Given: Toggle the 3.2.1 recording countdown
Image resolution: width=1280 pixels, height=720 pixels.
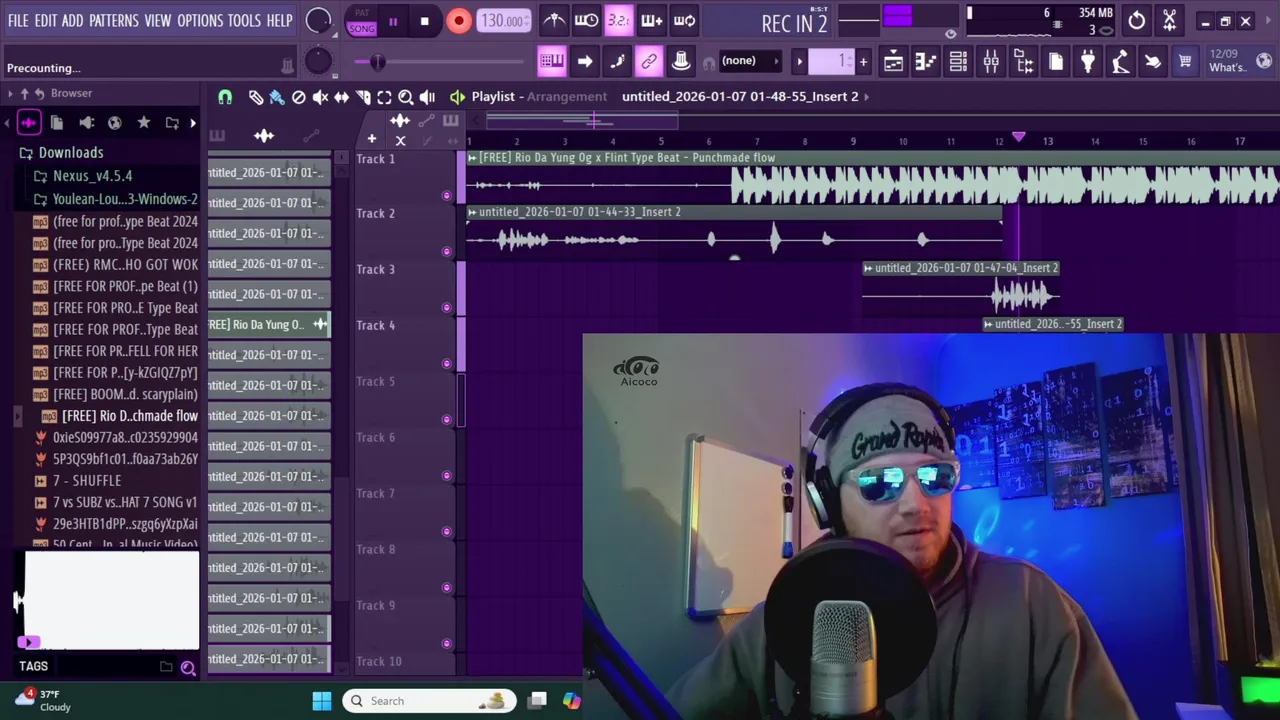Looking at the screenshot, I should coord(618,20).
